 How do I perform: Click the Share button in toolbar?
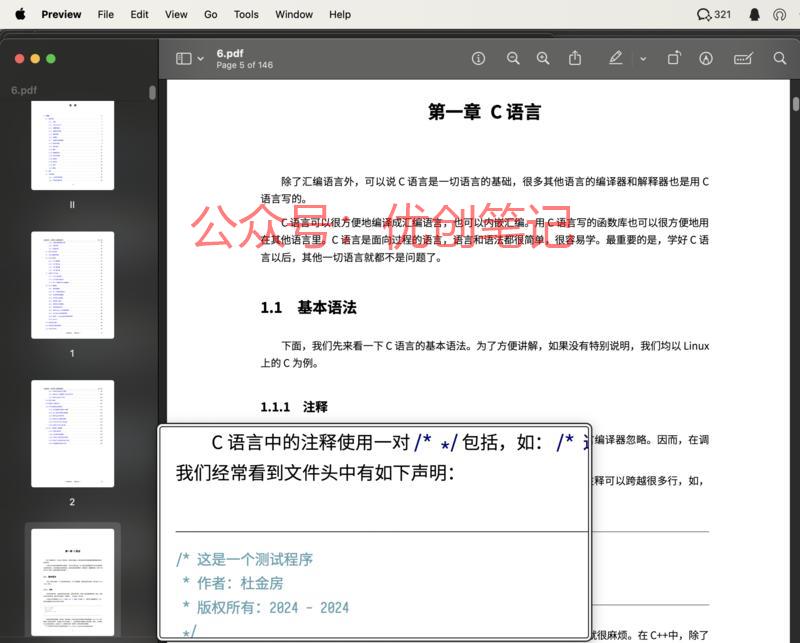(x=575, y=58)
